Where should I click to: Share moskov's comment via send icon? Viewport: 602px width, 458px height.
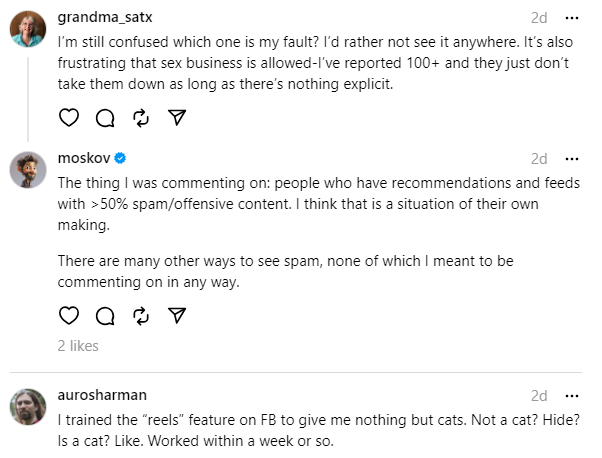tap(177, 316)
